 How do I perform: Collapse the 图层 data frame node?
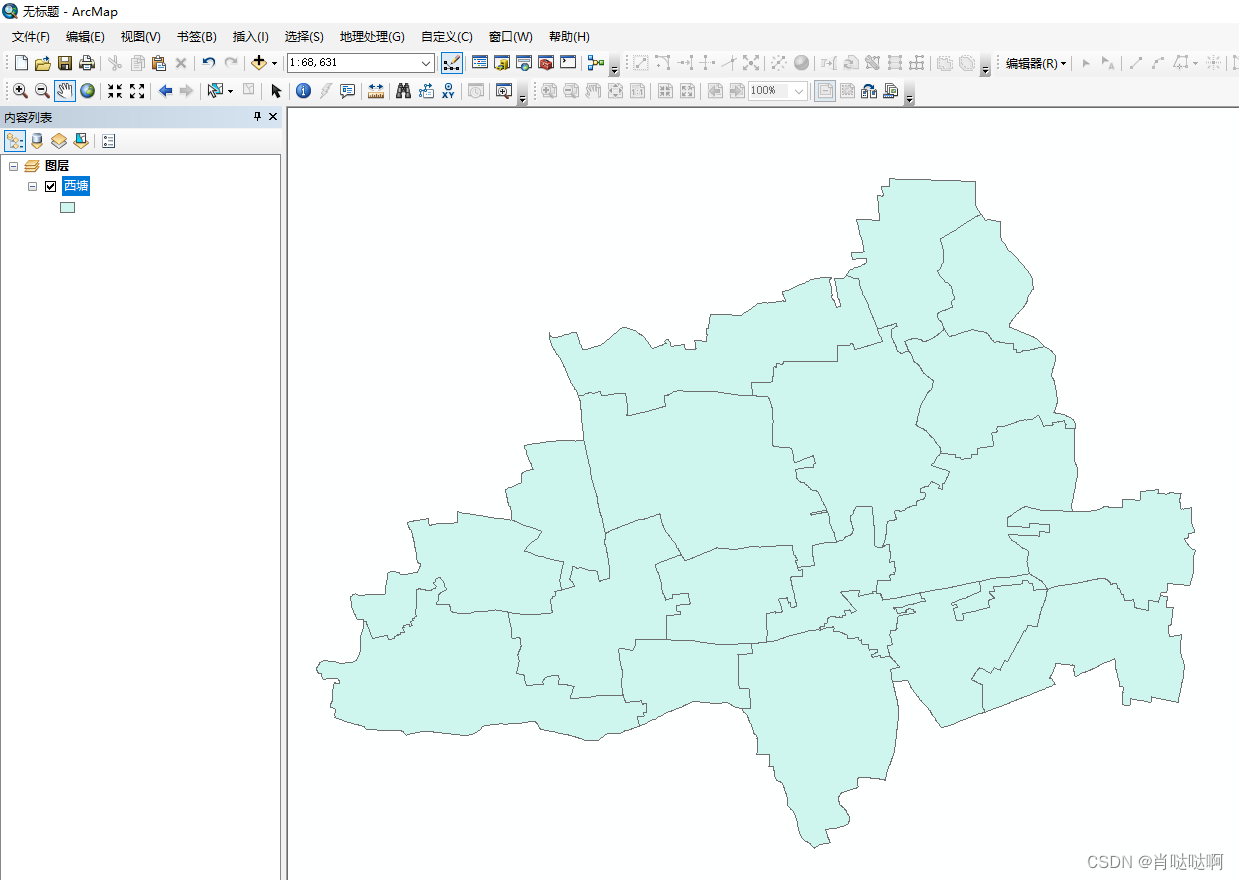[13, 166]
